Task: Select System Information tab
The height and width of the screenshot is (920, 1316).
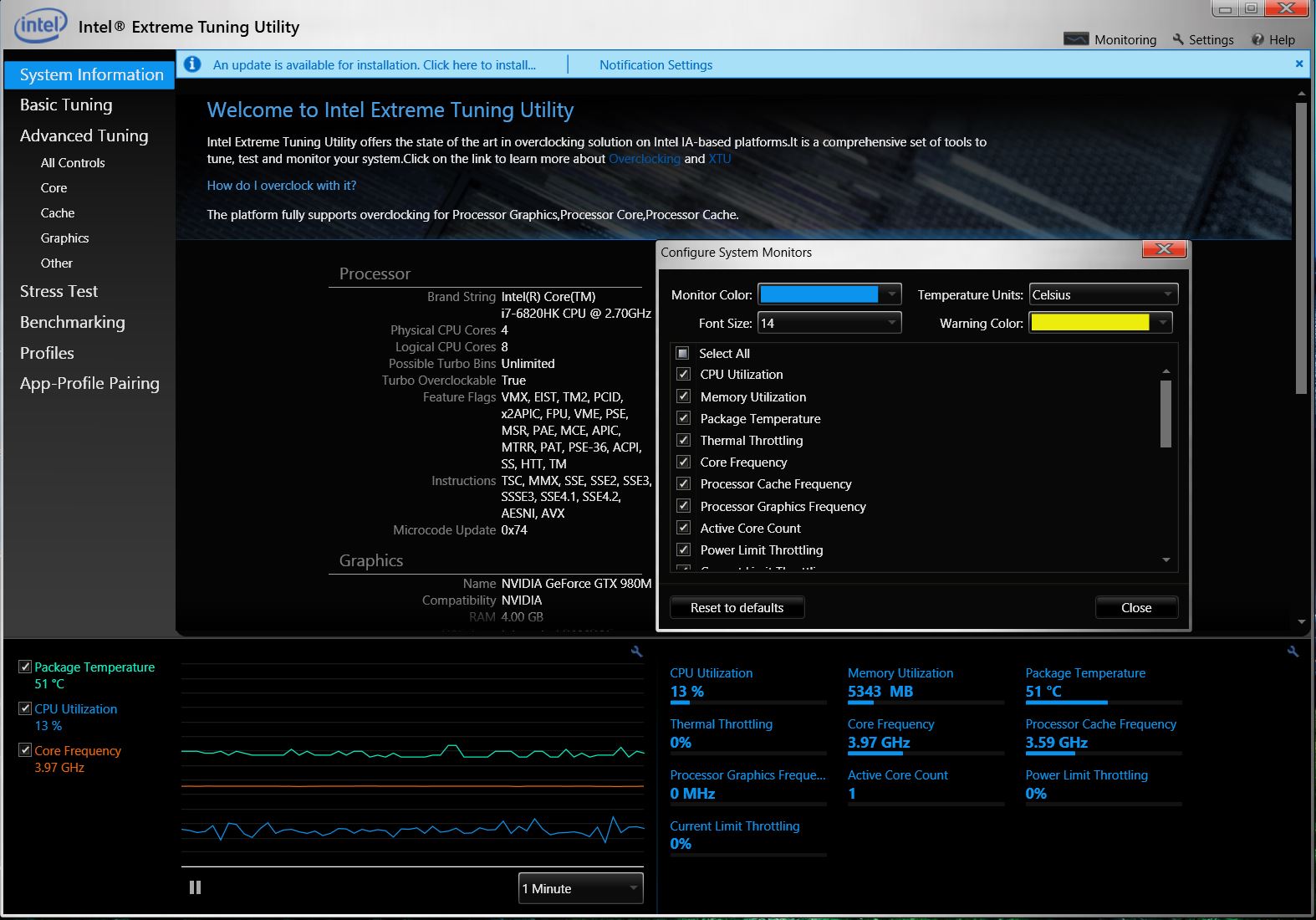Action: 89,74
